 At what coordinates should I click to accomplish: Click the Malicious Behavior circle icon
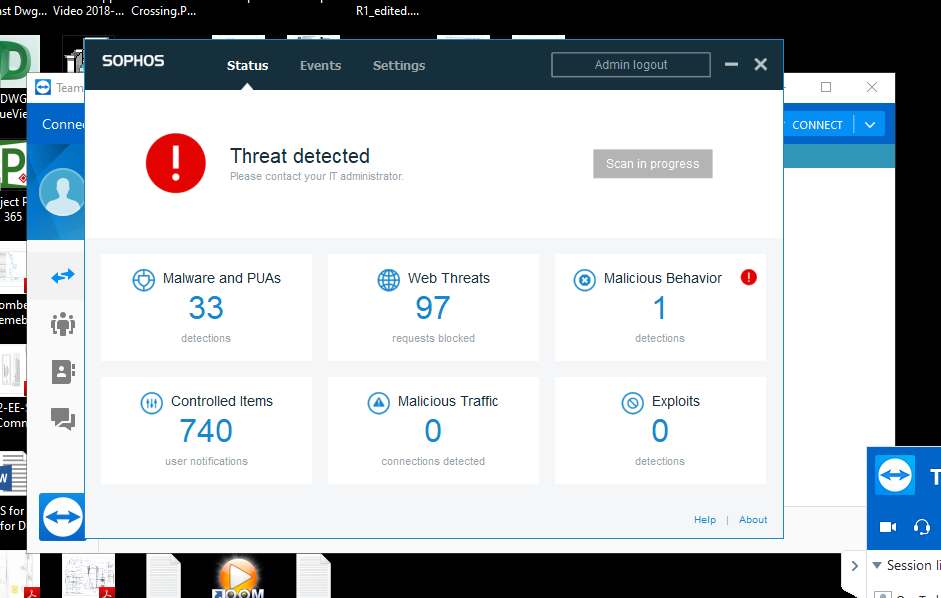585,280
